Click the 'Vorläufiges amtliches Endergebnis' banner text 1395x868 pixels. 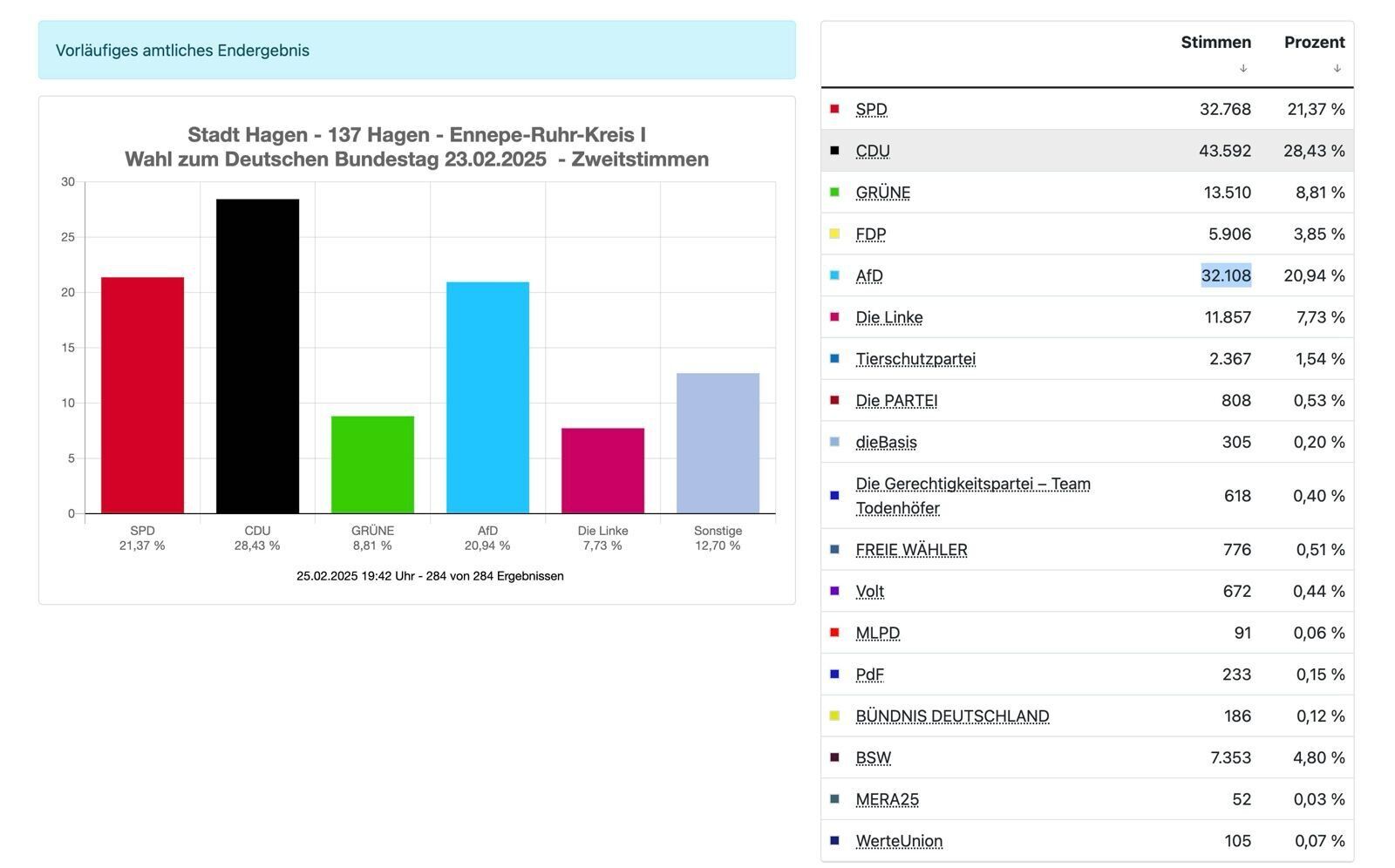coord(182,51)
